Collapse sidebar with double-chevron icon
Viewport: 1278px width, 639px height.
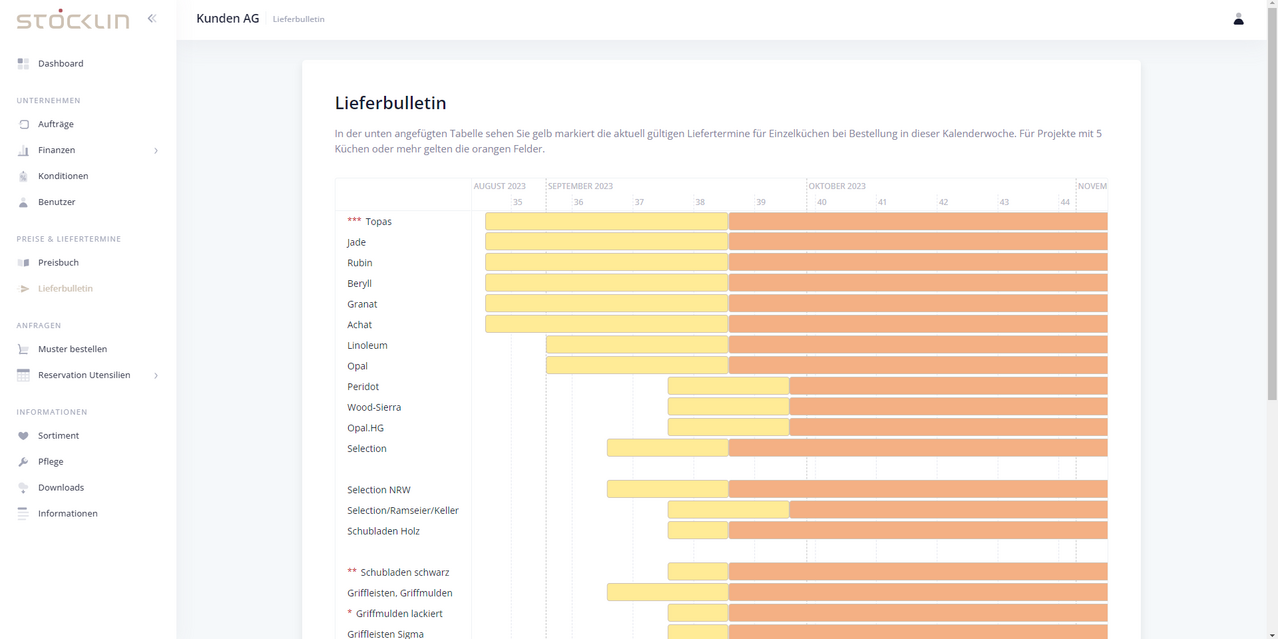click(x=152, y=18)
